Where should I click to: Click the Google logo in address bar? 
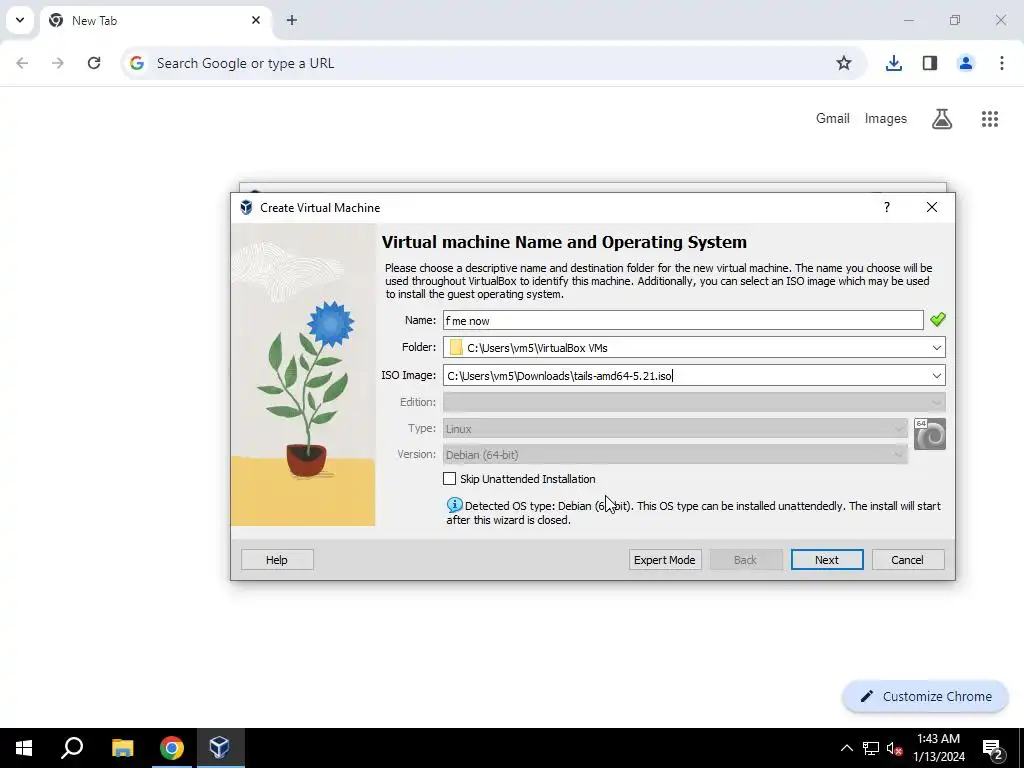tap(136, 63)
